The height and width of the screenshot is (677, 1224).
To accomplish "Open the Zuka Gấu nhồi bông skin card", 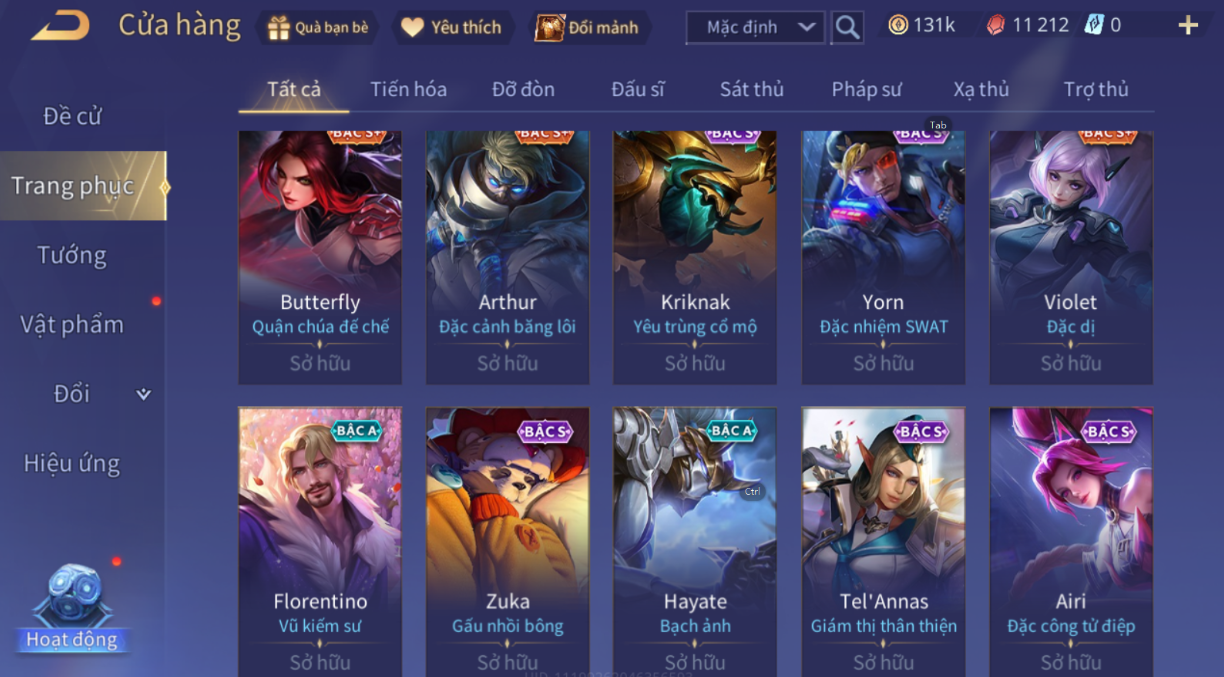I will pos(507,542).
